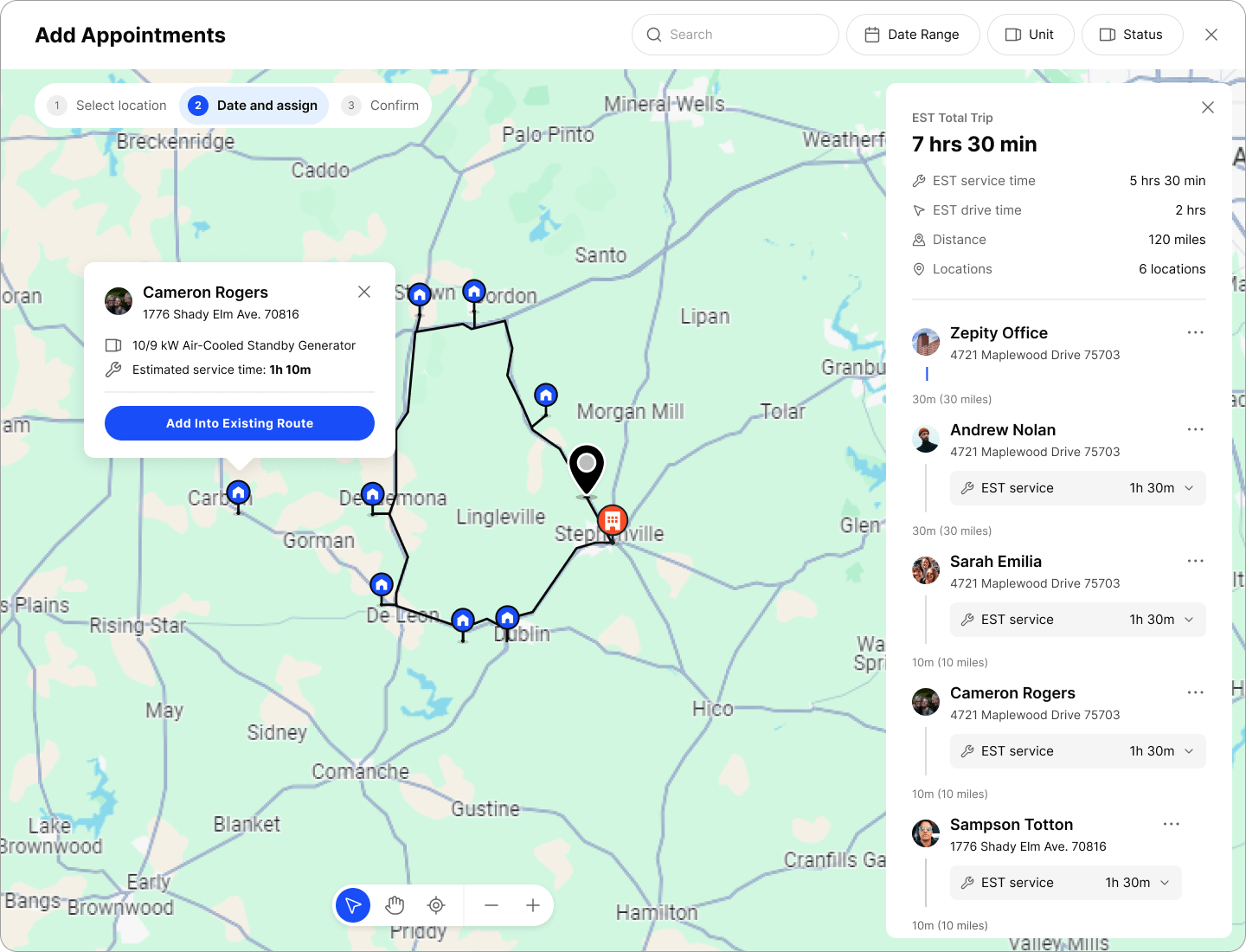Select the hand pan tool
This screenshot has height=952, width=1246.
(395, 905)
